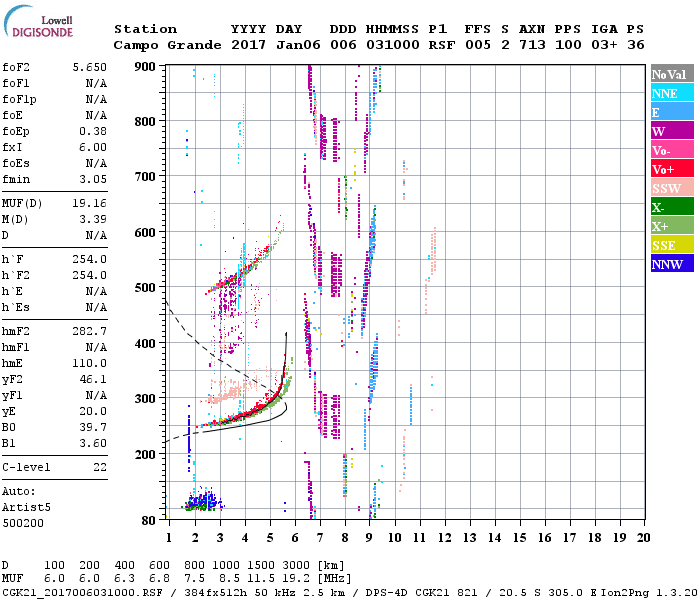This screenshot has height=600, width=700.
Task: Select the C-level parameter row
Action: pyautogui.click(x=54, y=467)
